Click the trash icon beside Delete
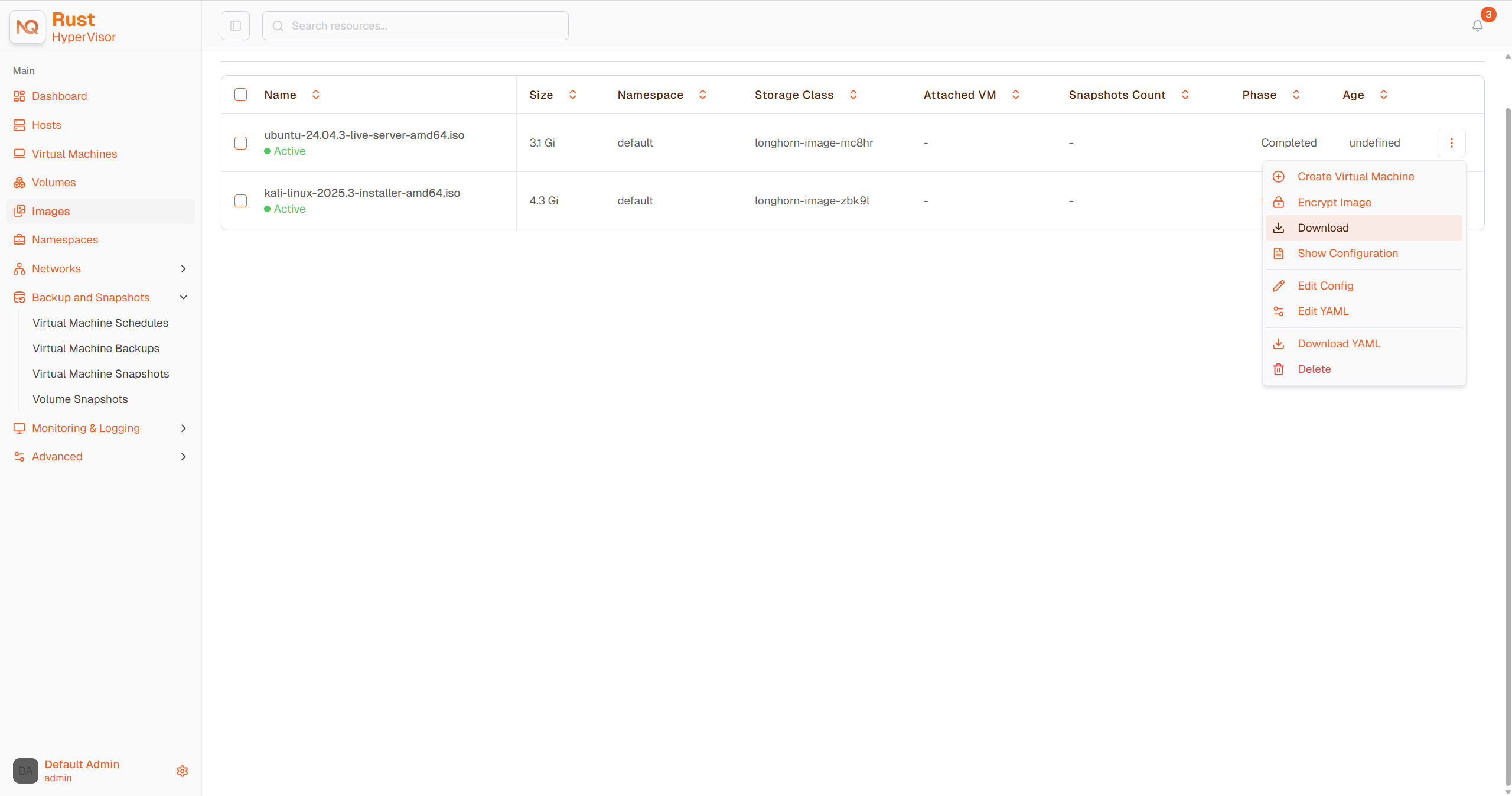1512x796 pixels. 1279,369
